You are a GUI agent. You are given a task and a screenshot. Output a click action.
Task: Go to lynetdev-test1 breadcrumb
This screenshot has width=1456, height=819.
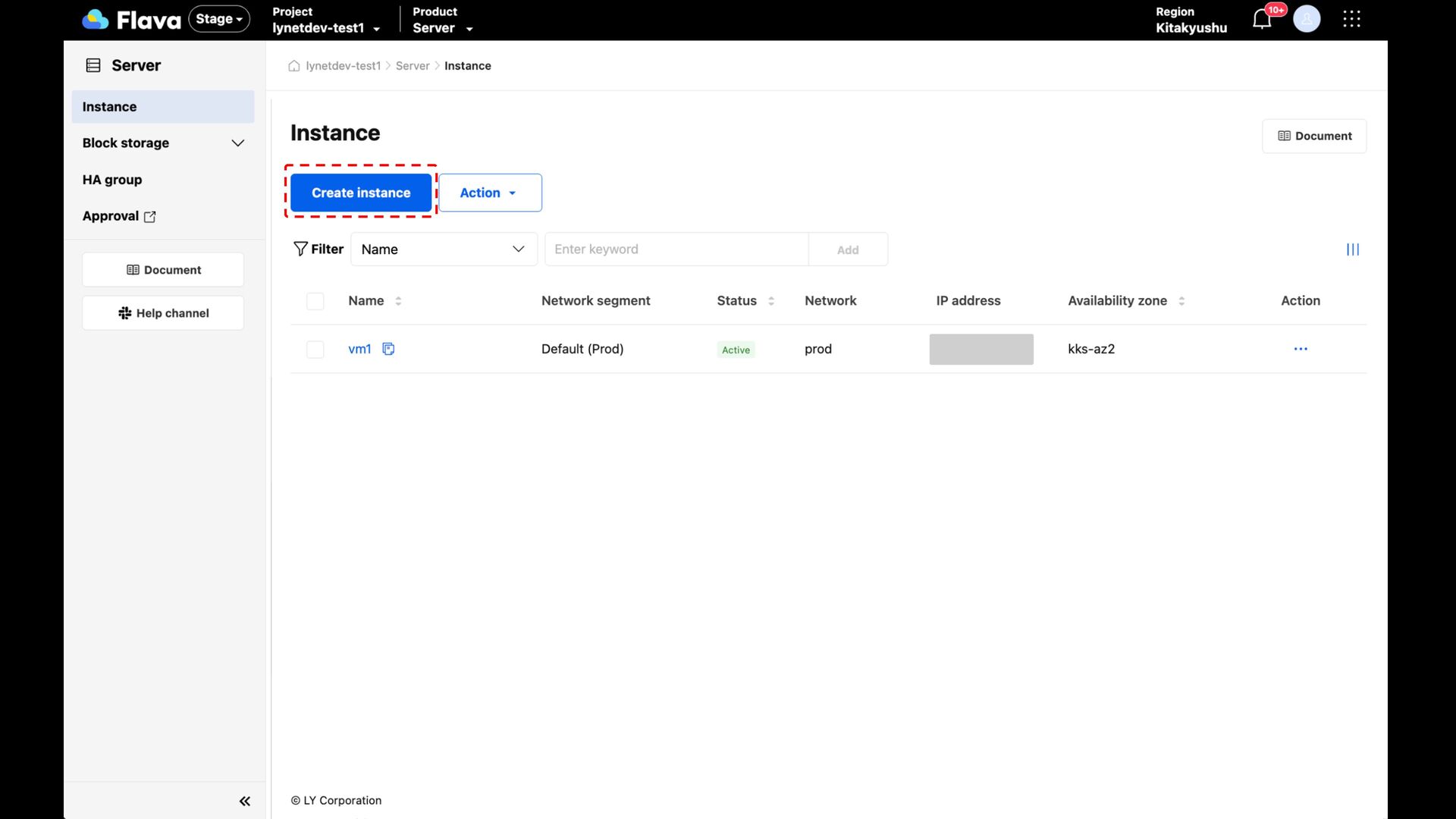click(x=343, y=66)
